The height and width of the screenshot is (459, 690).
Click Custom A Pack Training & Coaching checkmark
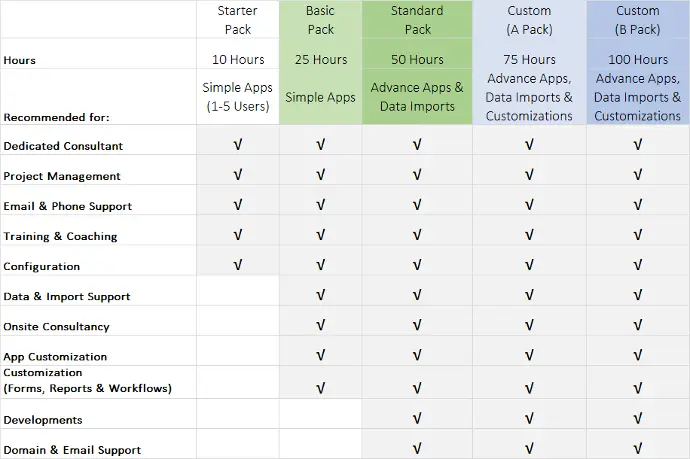[529, 235]
